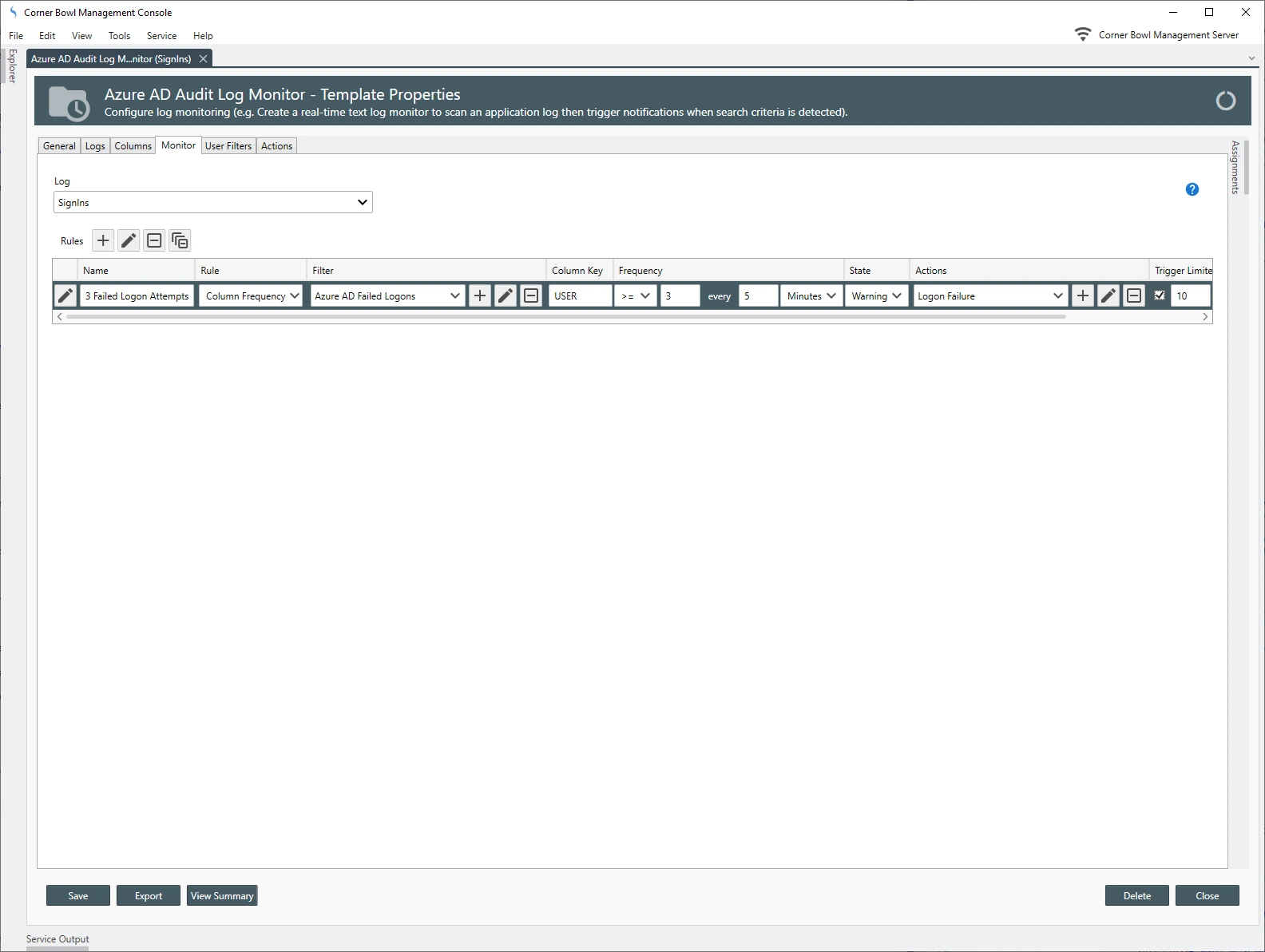Toggle the Trigger Limiter checkbox
The height and width of the screenshot is (952, 1265).
point(1160,296)
